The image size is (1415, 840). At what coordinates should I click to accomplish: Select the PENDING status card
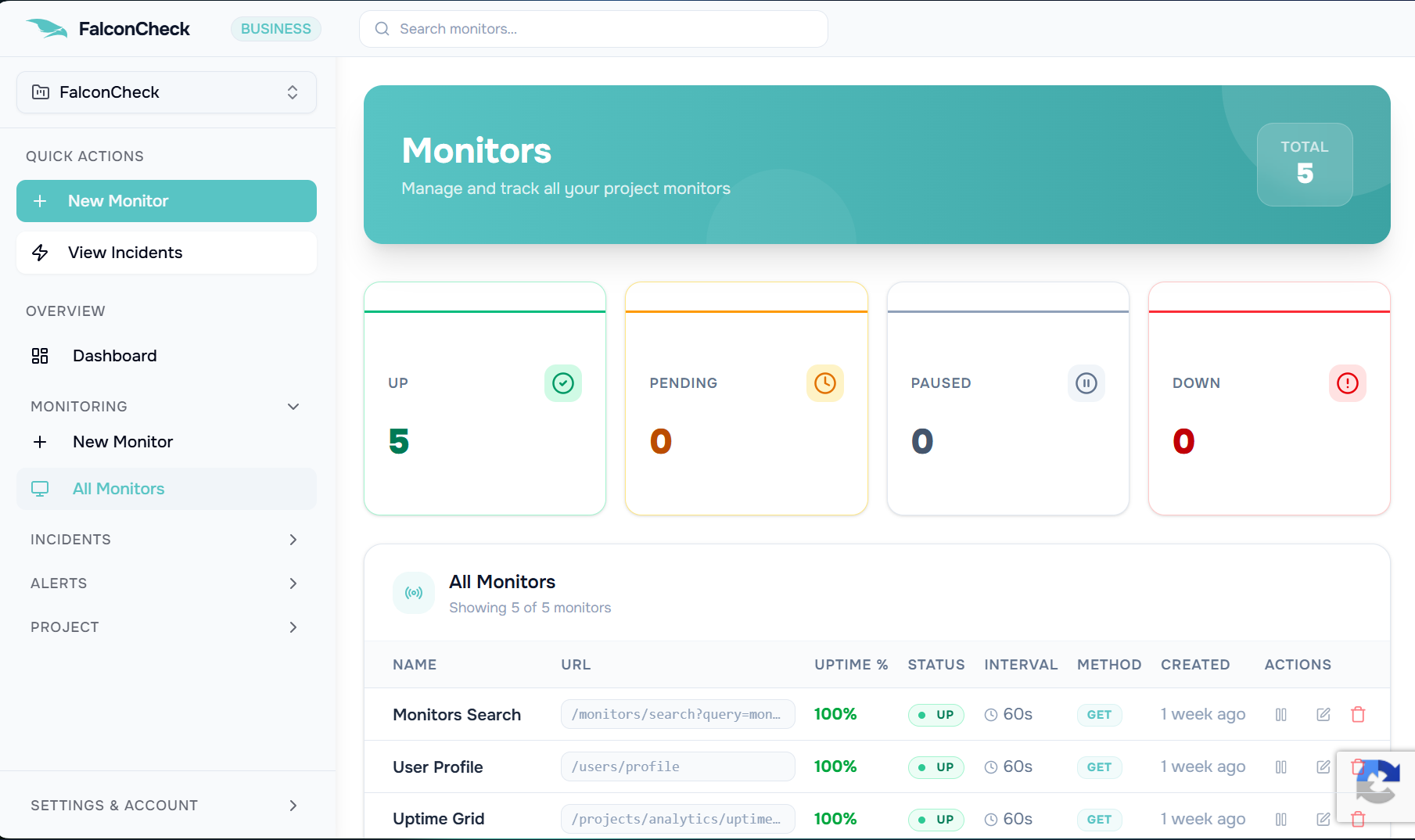coord(747,399)
